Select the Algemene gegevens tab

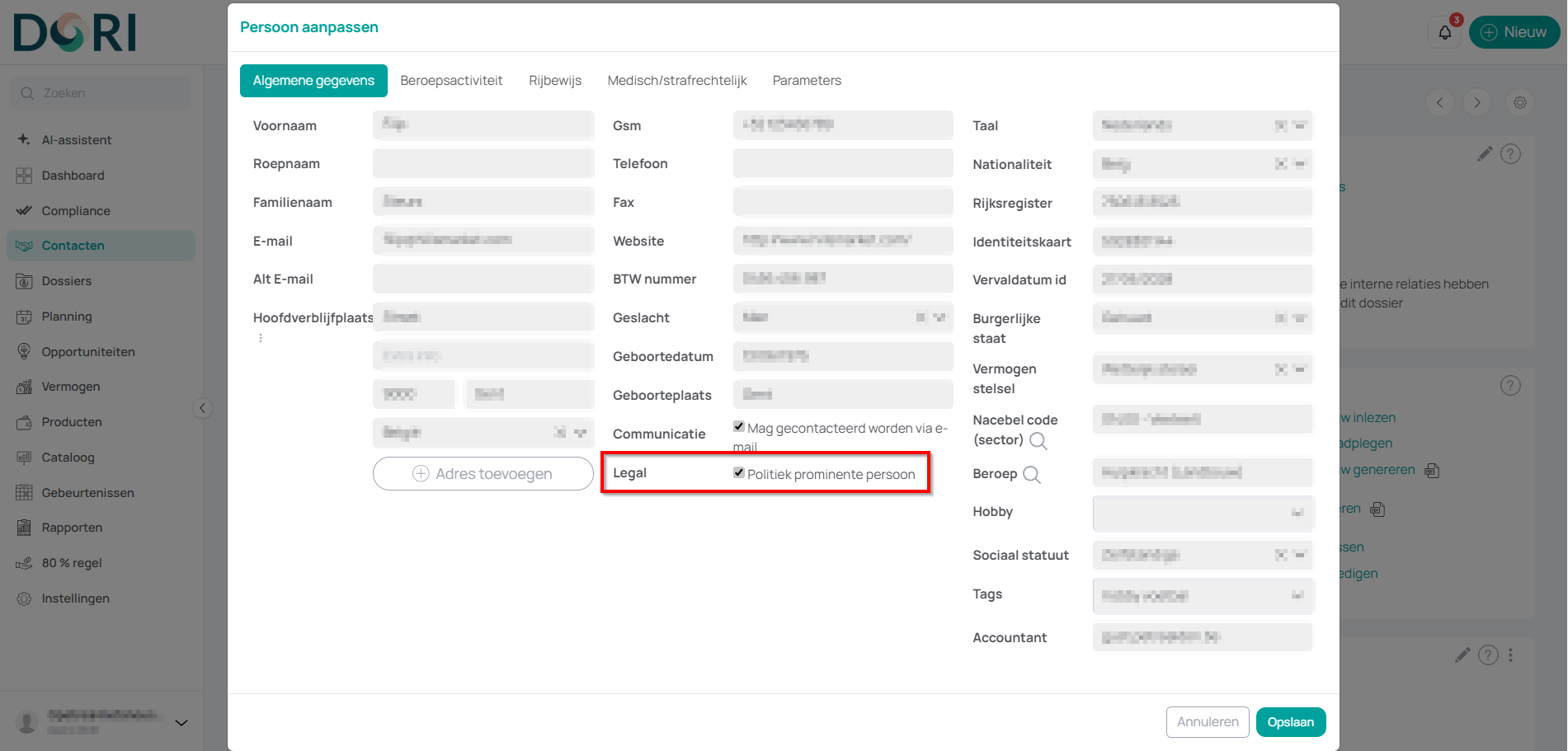coord(313,81)
